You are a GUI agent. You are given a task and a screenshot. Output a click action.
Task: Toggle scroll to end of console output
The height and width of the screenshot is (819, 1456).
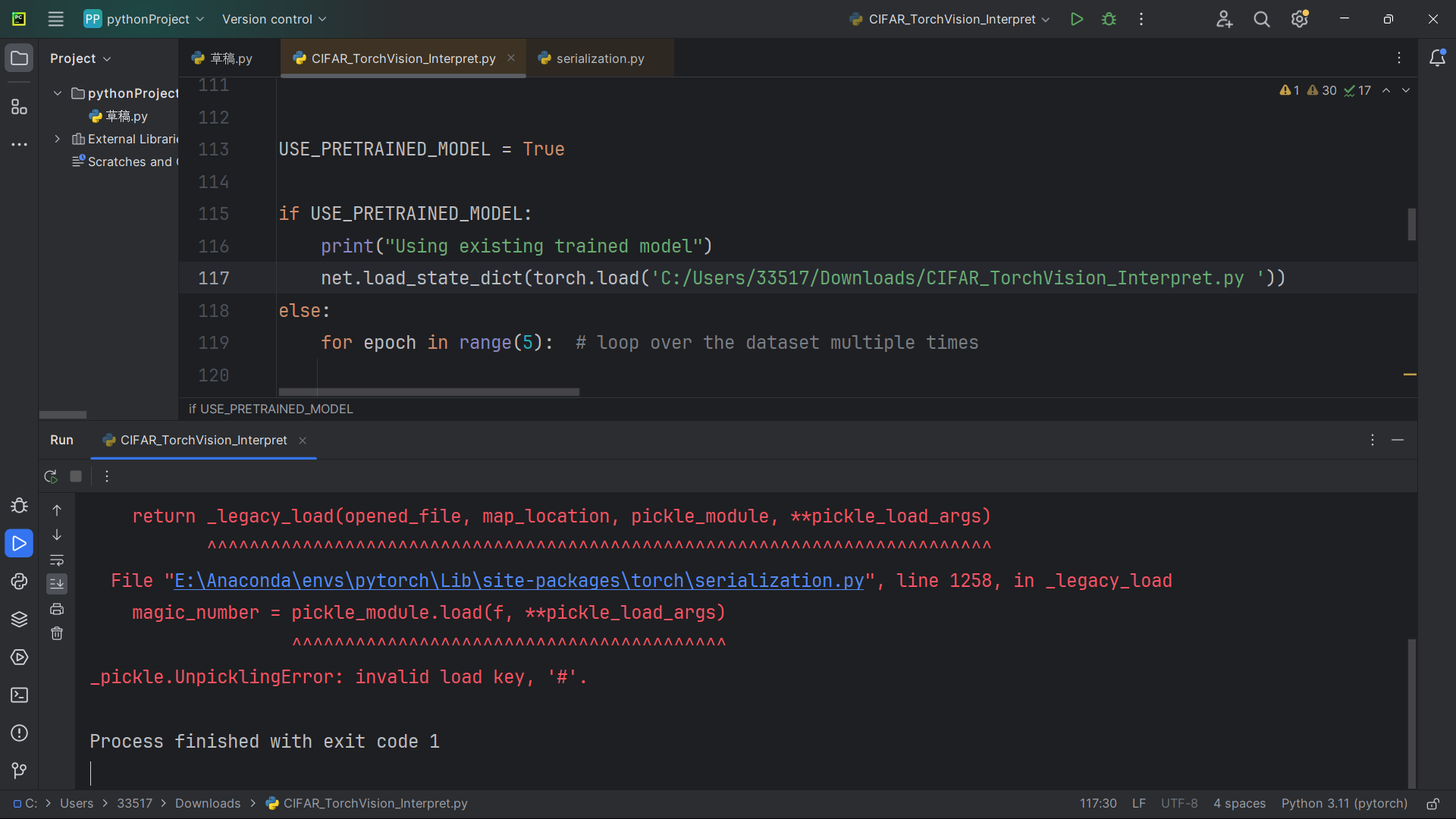(x=57, y=584)
